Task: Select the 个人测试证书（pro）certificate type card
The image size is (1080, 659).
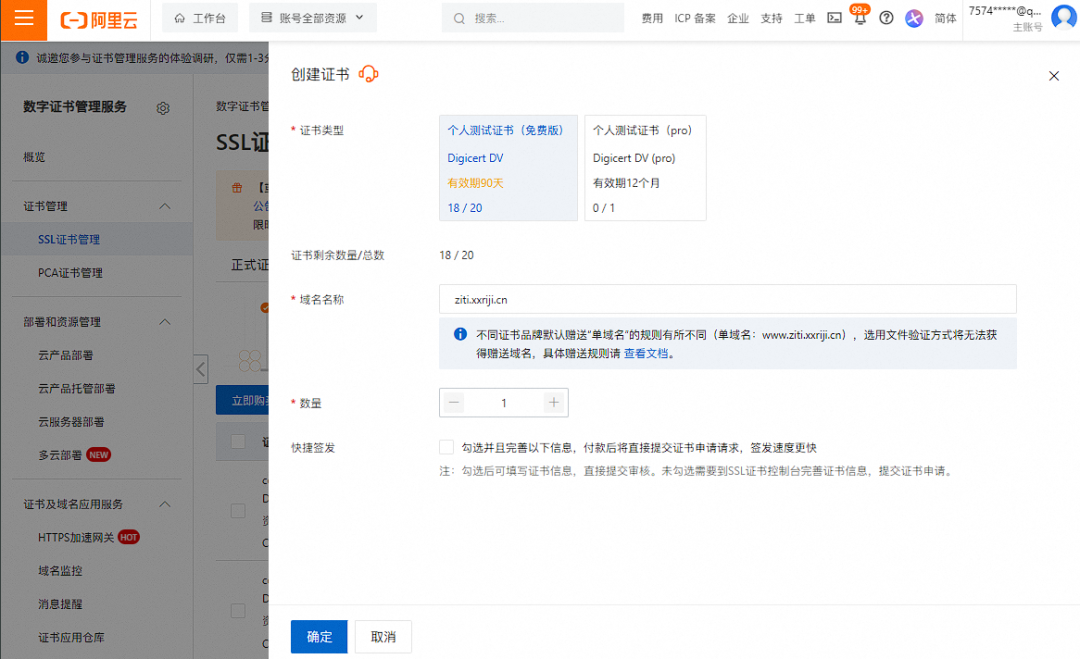Action: pos(645,167)
